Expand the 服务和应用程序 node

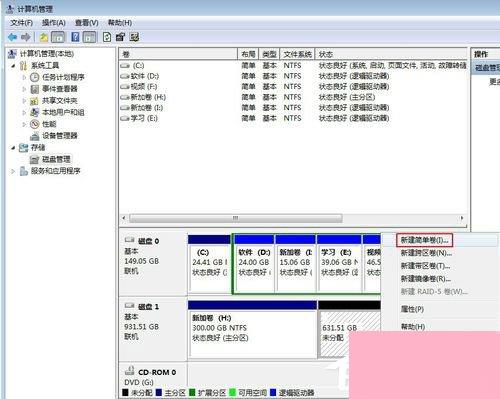[13, 171]
